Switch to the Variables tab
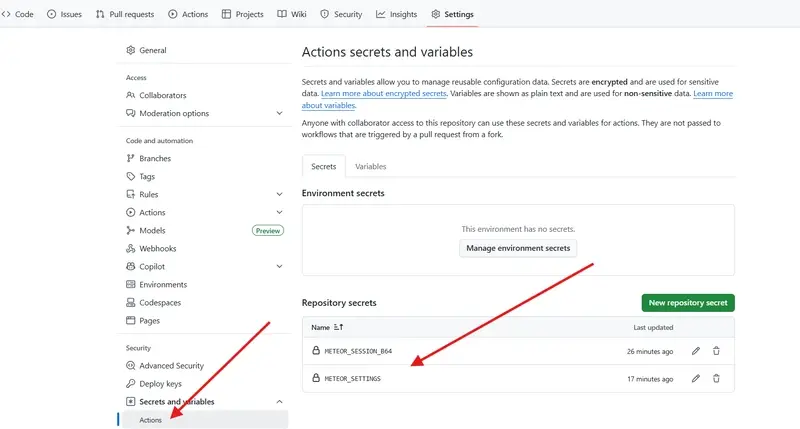Screen dimensions: 800x429 [x=370, y=166]
